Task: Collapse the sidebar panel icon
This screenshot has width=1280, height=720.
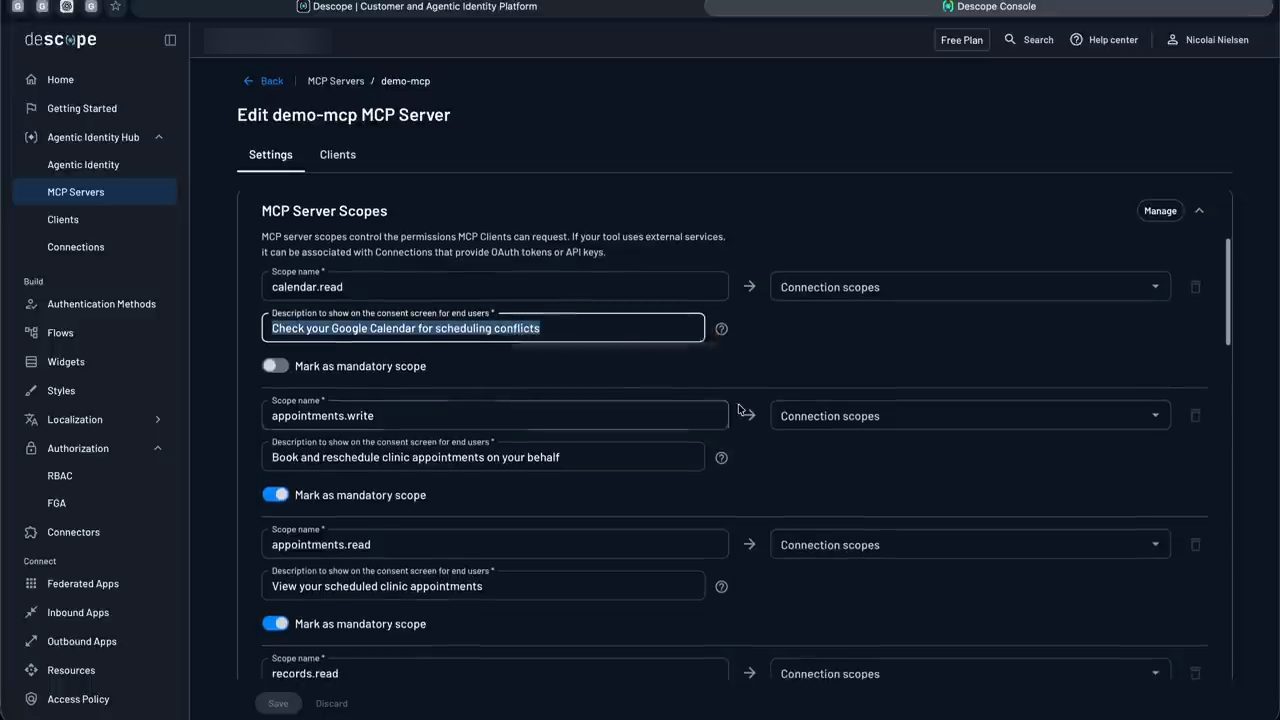Action: (170, 40)
